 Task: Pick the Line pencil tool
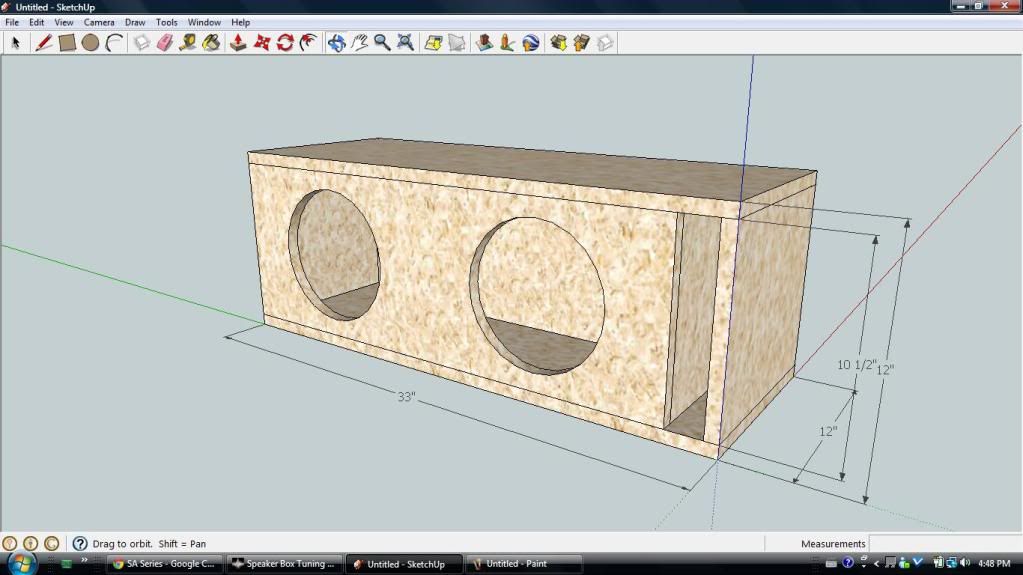pyautogui.click(x=44, y=43)
